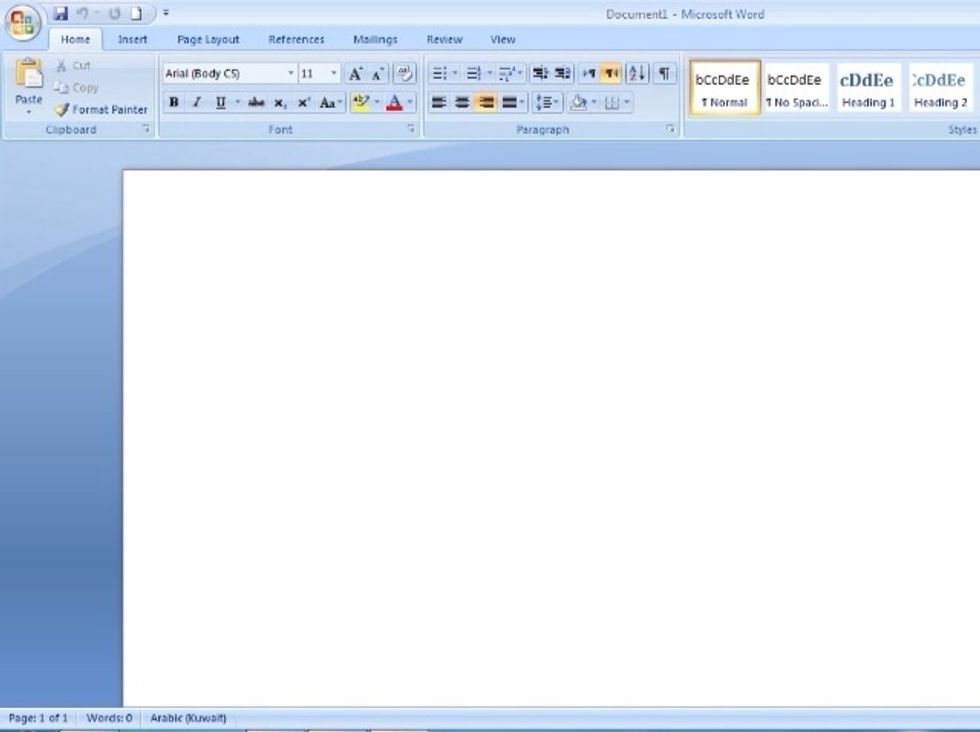Click the Office button logo
This screenshot has width=980, height=732.
(24, 22)
